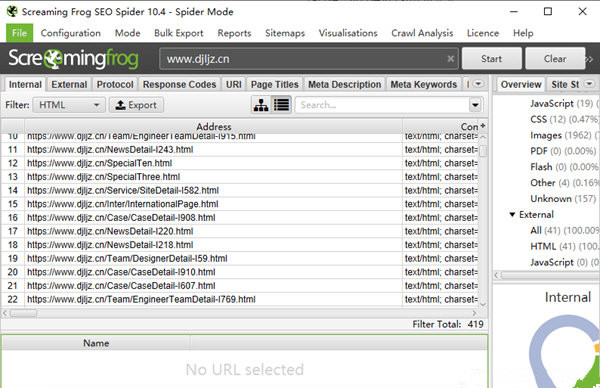Collapse the External tree section
The height and width of the screenshot is (388, 600).
pos(512,214)
